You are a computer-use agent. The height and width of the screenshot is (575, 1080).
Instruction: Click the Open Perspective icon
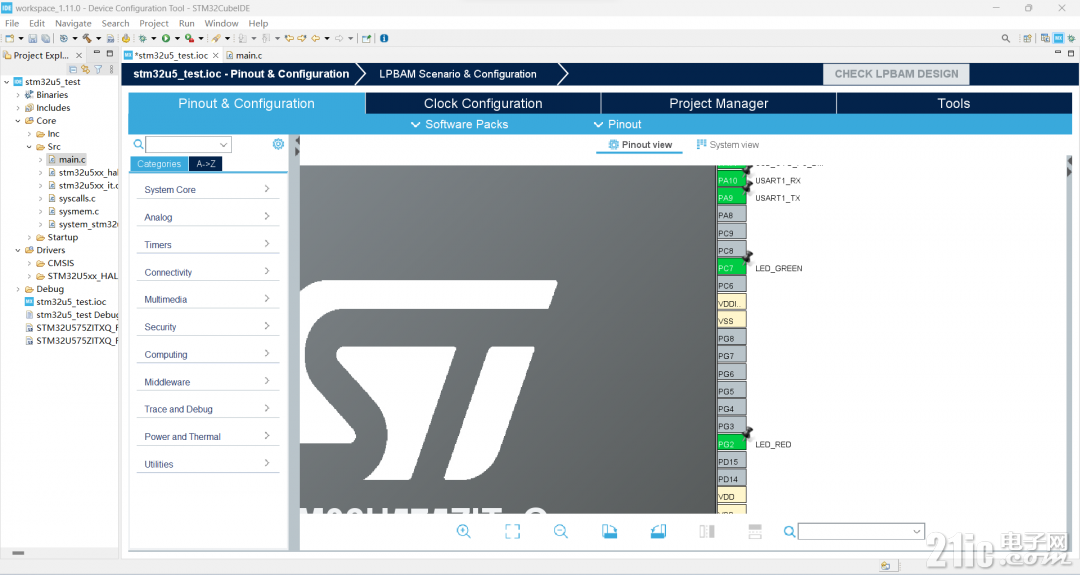click(x=1027, y=39)
